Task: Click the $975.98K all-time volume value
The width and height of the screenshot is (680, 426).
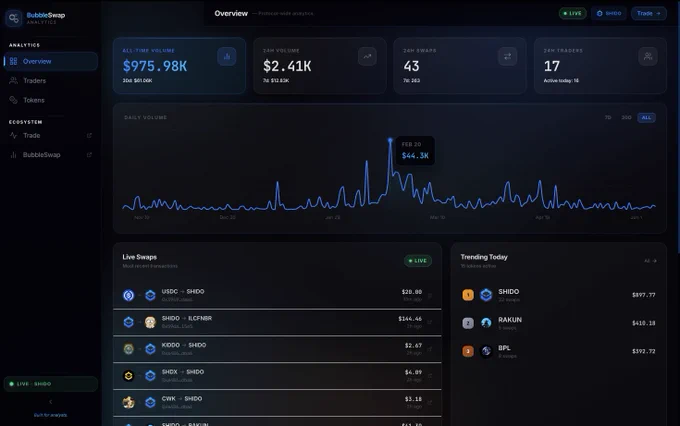Action: tap(155, 66)
